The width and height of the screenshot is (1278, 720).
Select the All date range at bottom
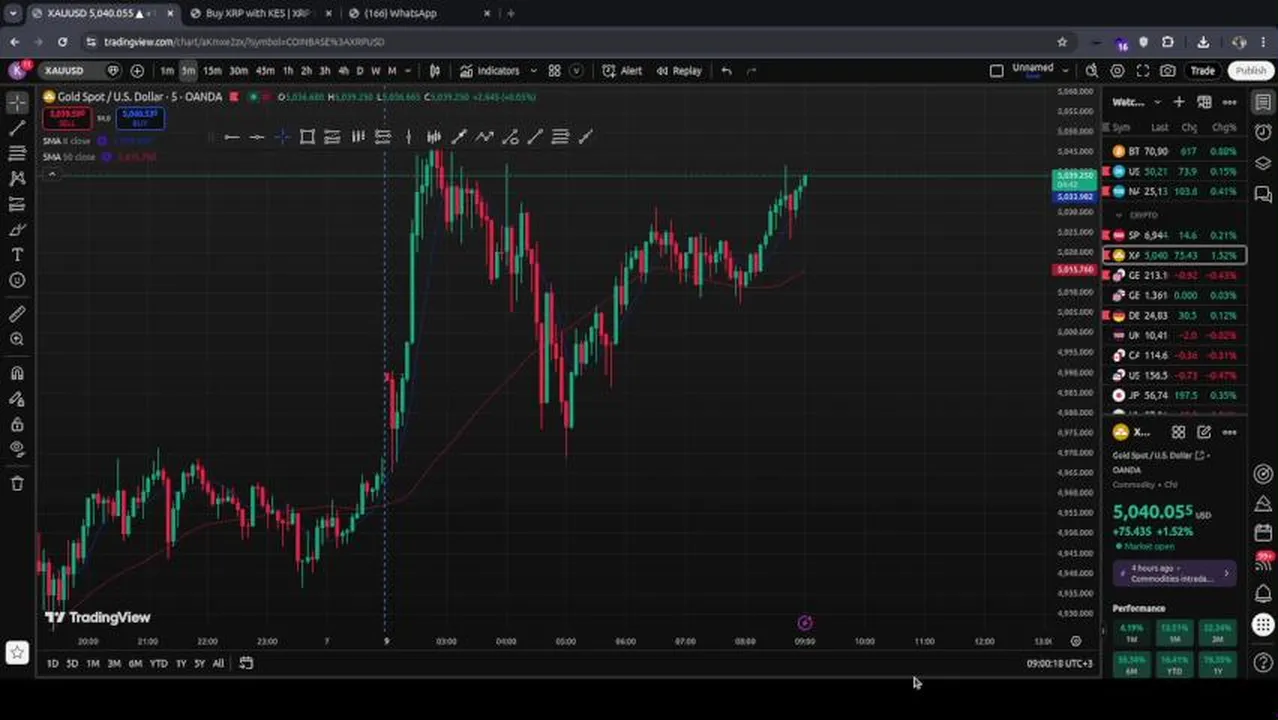coord(218,664)
